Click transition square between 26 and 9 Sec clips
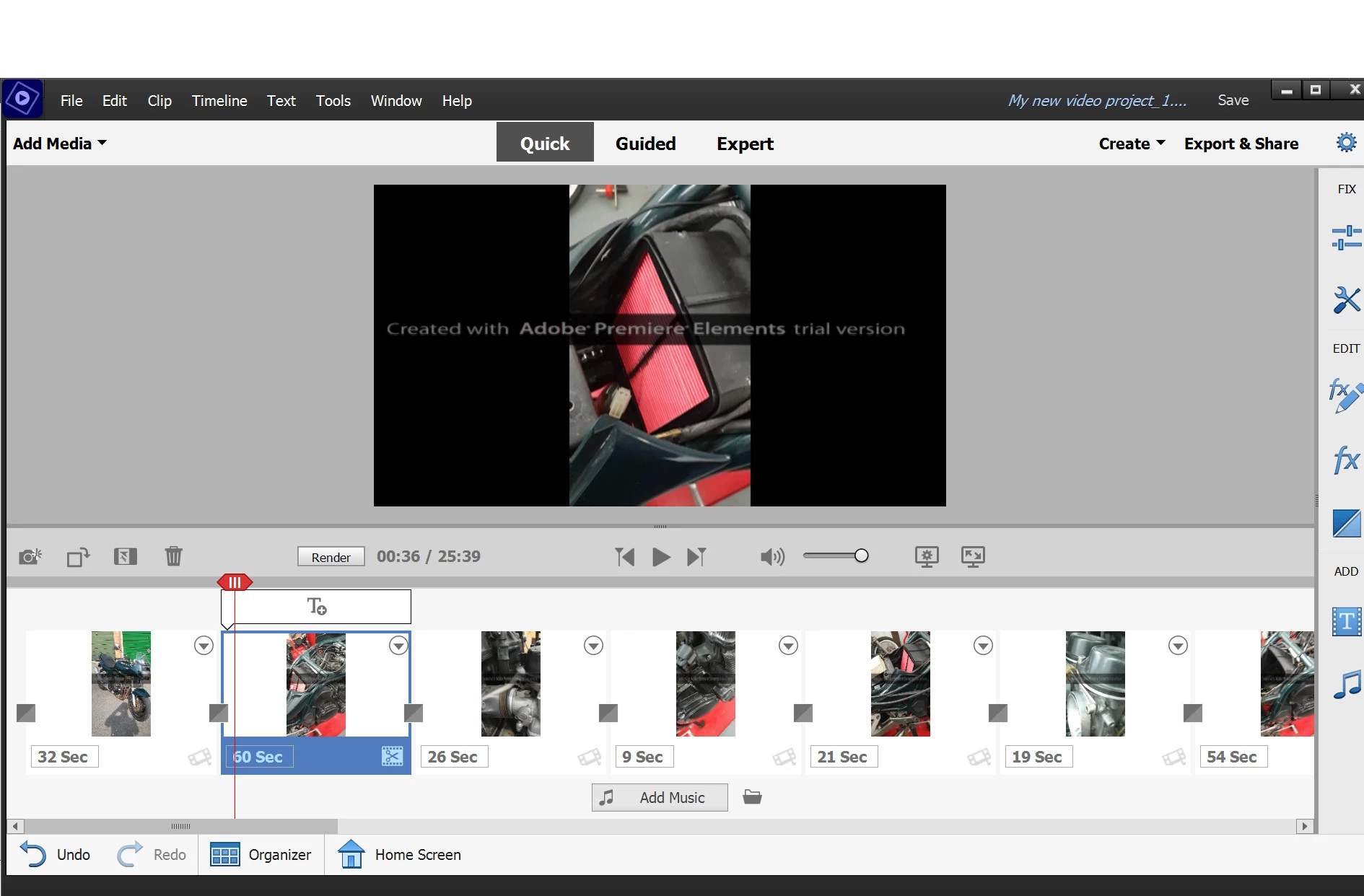Screen dimensions: 1364x896 pyautogui.click(x=608, y=713)
